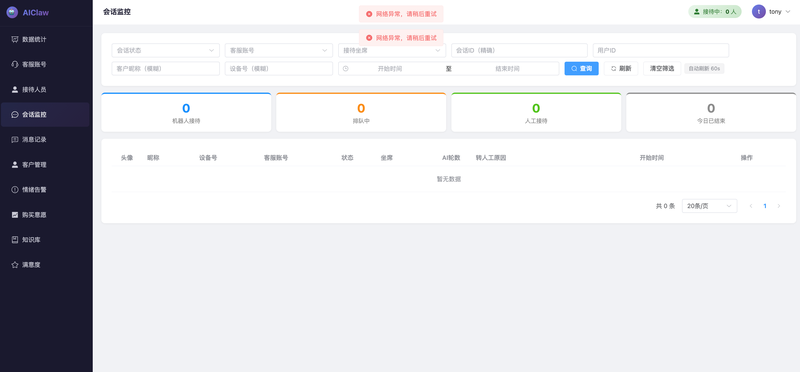The image size is (800, 372).
Task: Click the blue 查询 button
Action: coord(581,68)
